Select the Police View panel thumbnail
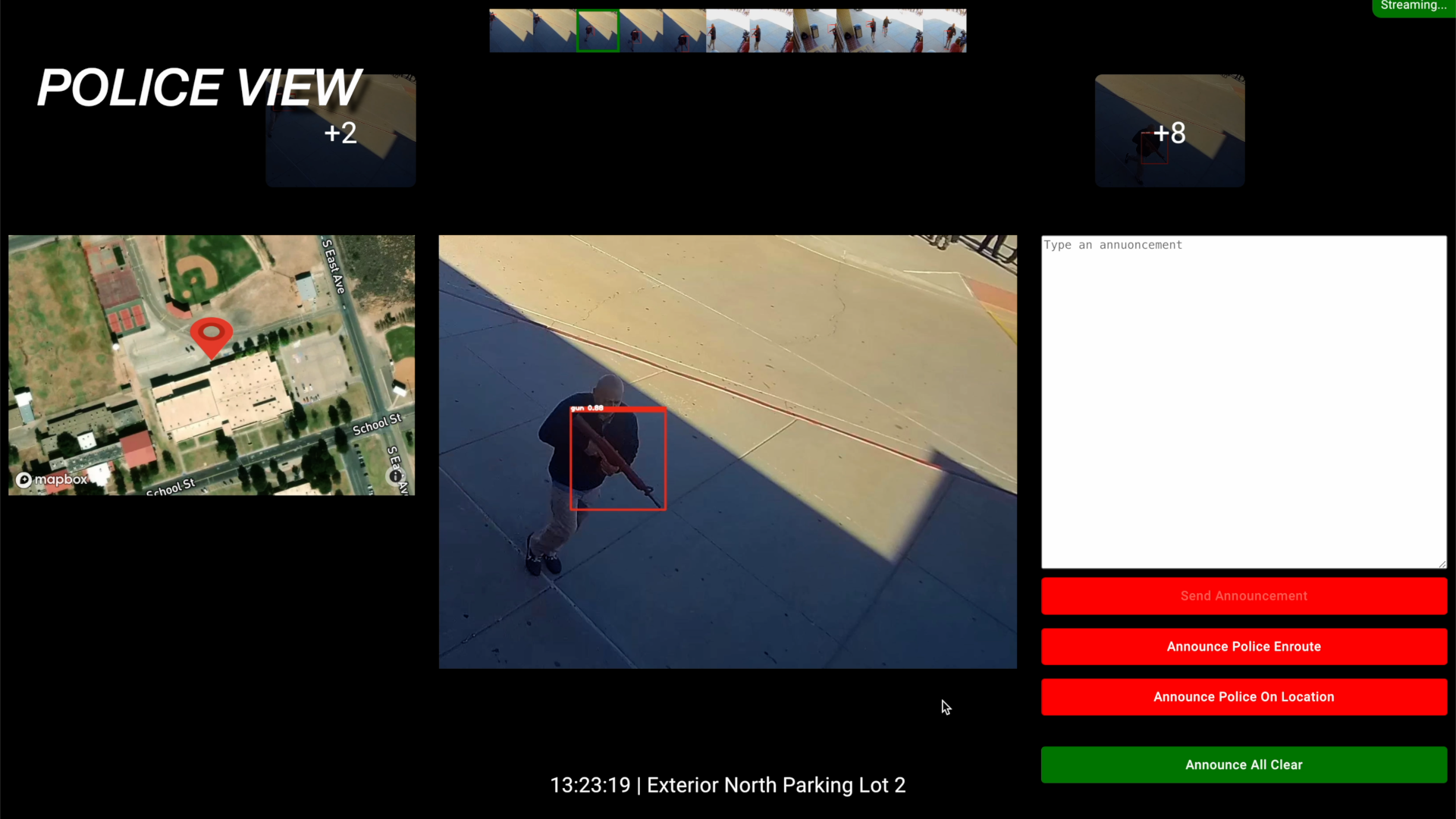Screen dimensions: 1456x819 coord(340,130)
